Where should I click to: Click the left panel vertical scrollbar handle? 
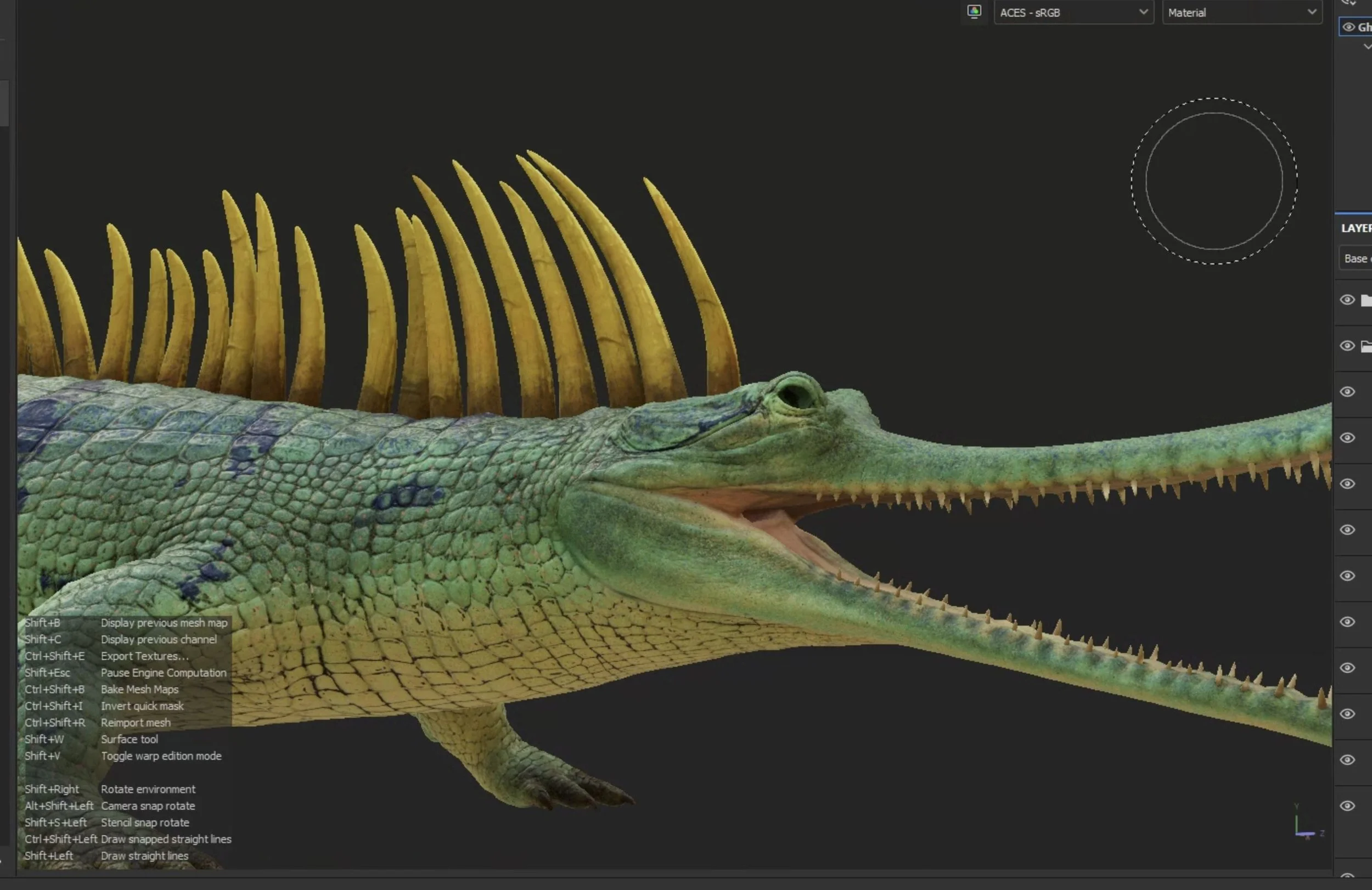click(4, 103)
